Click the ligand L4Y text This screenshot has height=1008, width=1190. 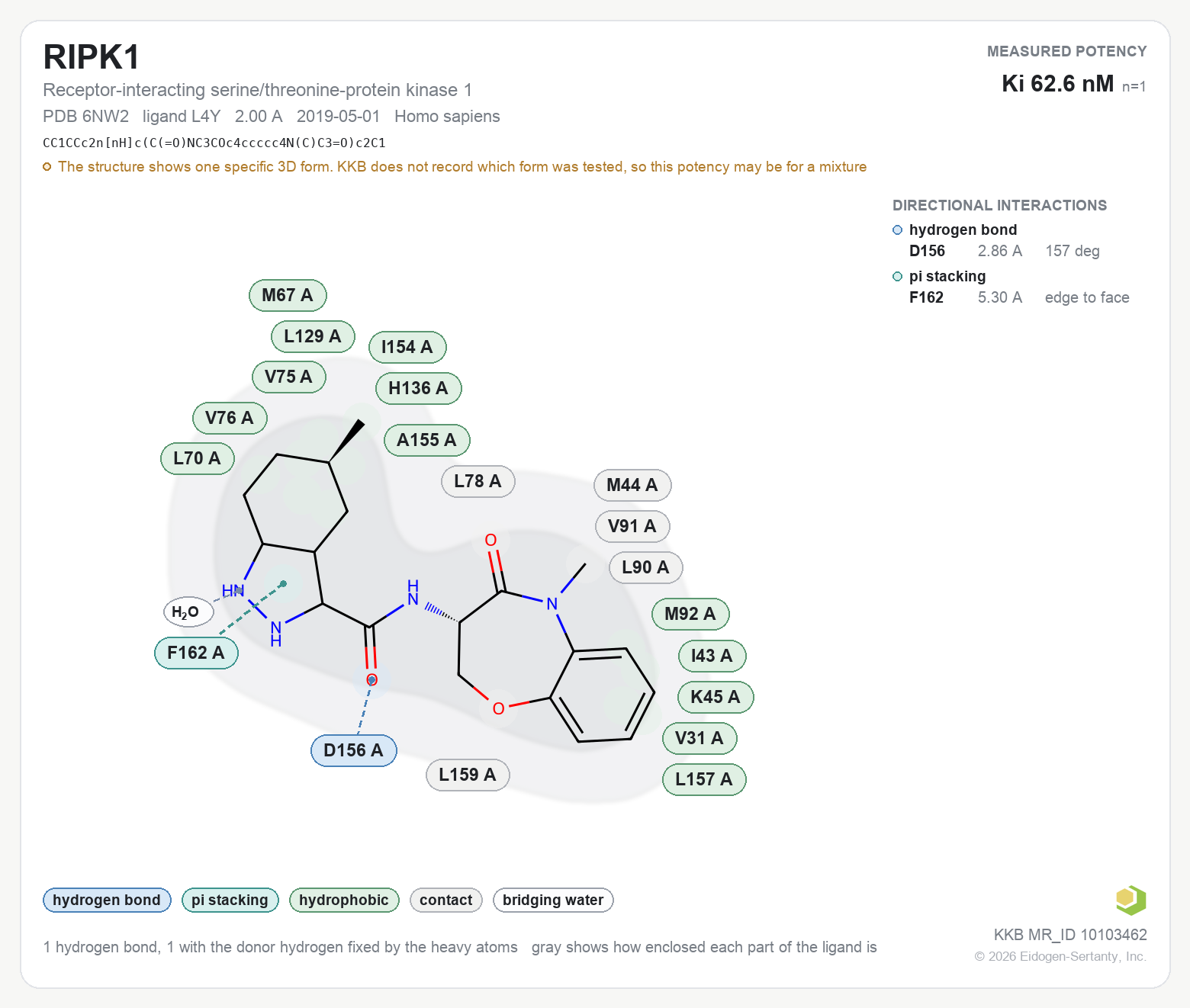pos(182,116)
